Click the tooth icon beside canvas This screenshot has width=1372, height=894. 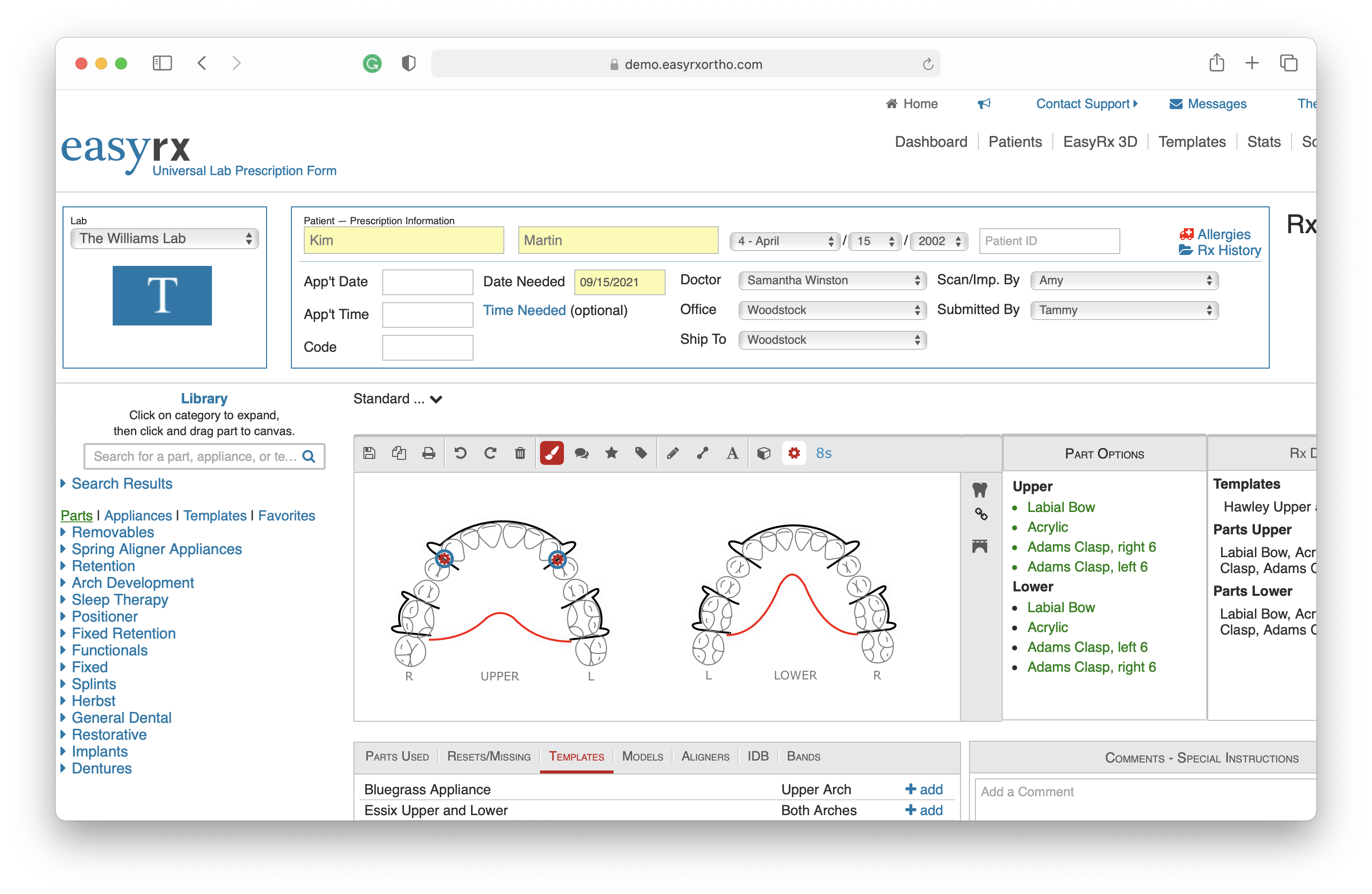click(979, 490)
